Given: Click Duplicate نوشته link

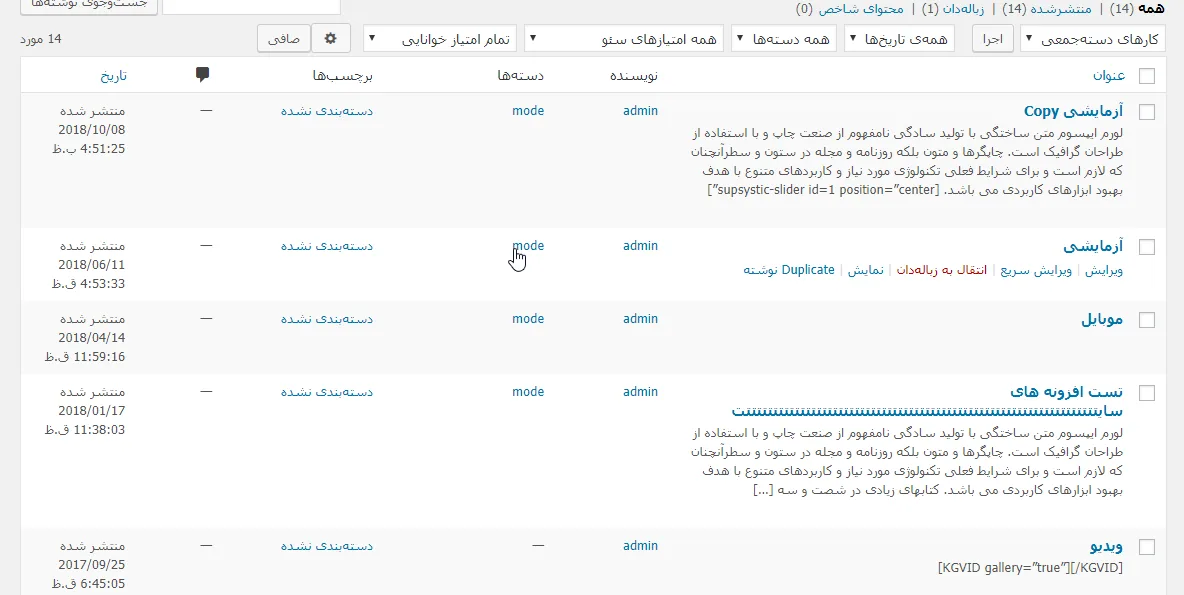Looking at the screenshot, I should pos(789,270).
